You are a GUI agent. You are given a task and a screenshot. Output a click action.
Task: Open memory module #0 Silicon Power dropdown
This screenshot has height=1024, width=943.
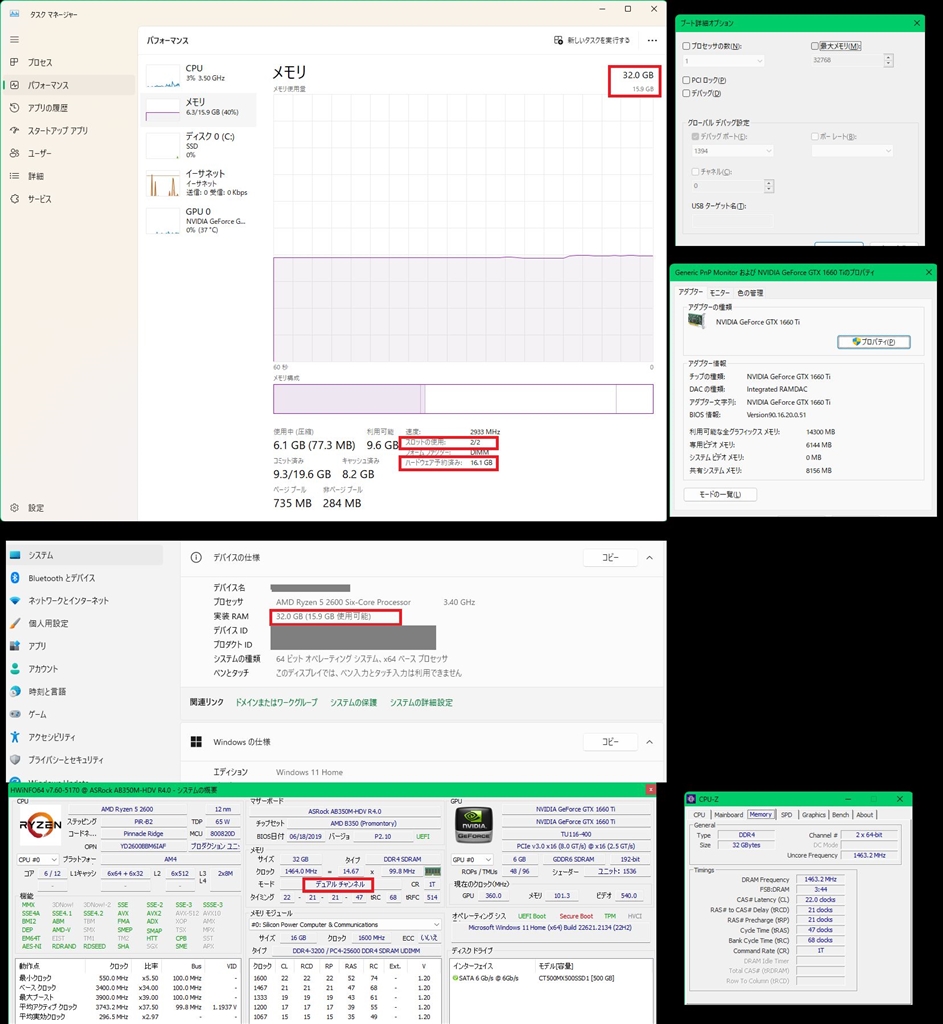(345, 925)
